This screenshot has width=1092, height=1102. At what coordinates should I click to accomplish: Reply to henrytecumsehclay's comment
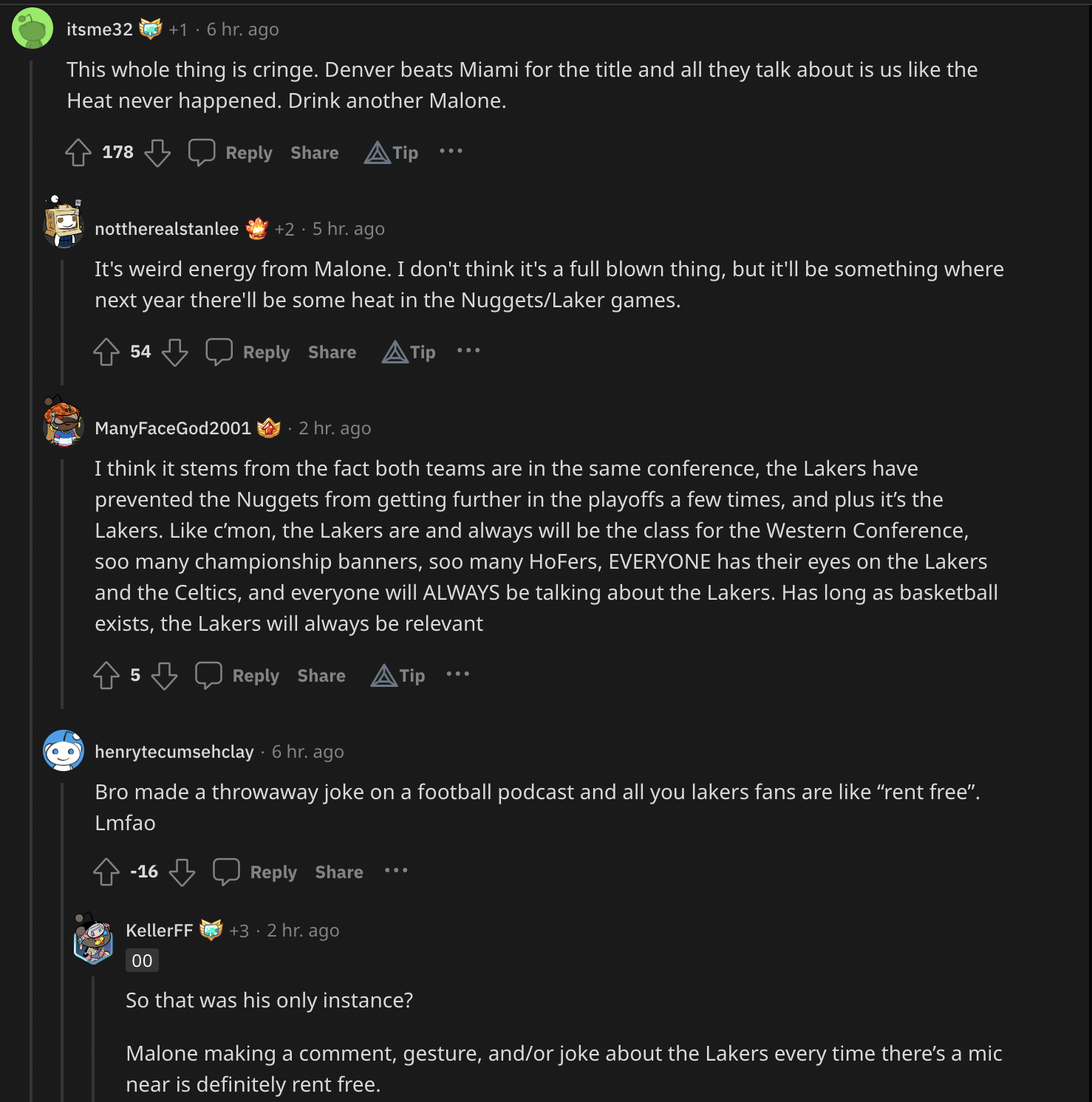256,872
